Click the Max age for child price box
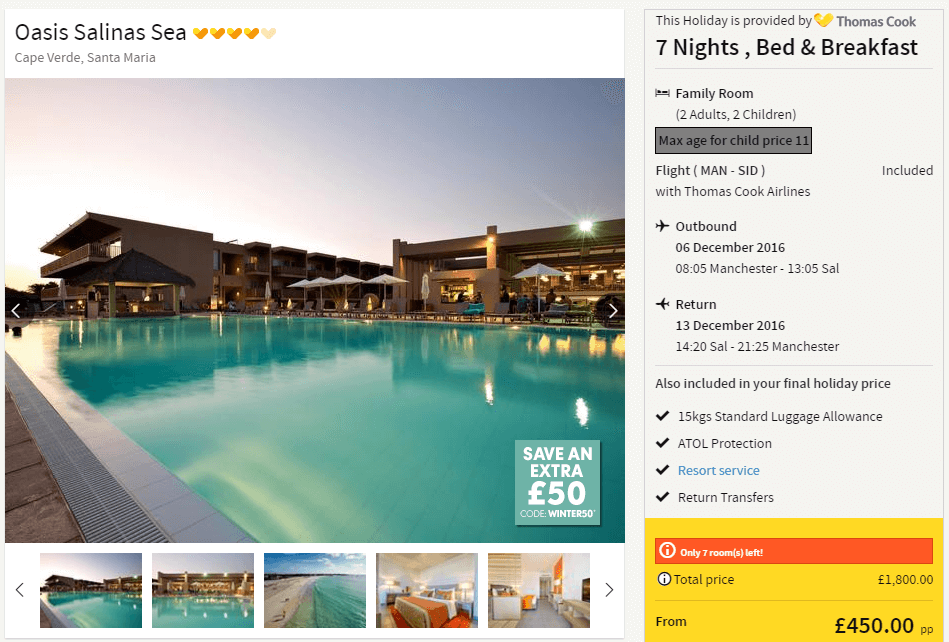 click(x=733, y=140)
